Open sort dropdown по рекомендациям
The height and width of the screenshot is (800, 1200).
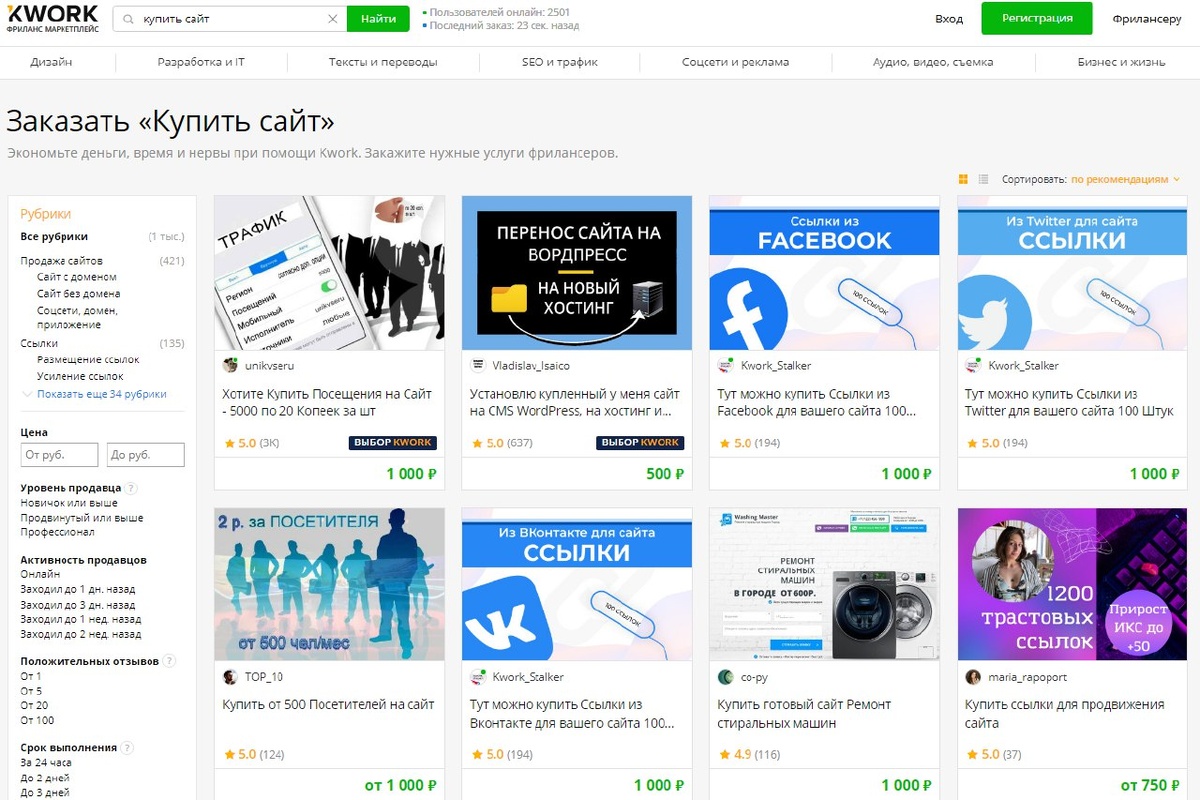(1125, 179)
